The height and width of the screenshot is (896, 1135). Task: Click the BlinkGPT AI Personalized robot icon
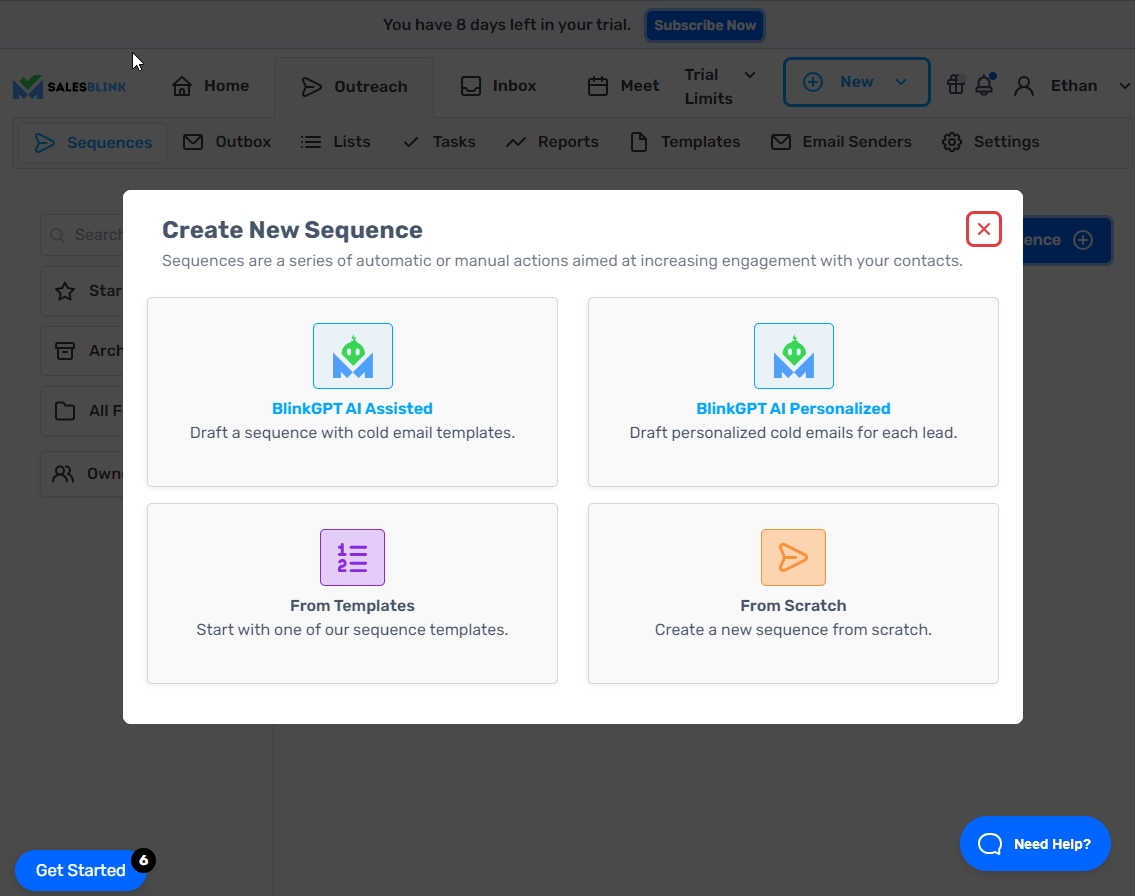tap(793, 356)
